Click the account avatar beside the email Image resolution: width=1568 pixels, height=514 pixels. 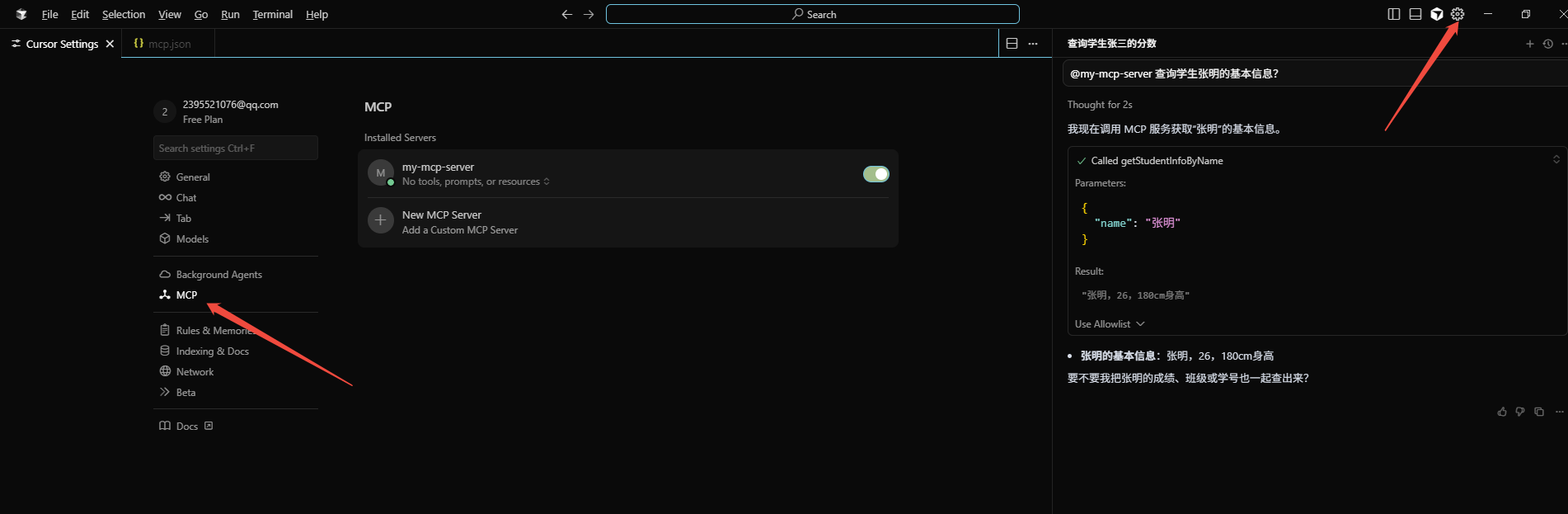point(165,111)
